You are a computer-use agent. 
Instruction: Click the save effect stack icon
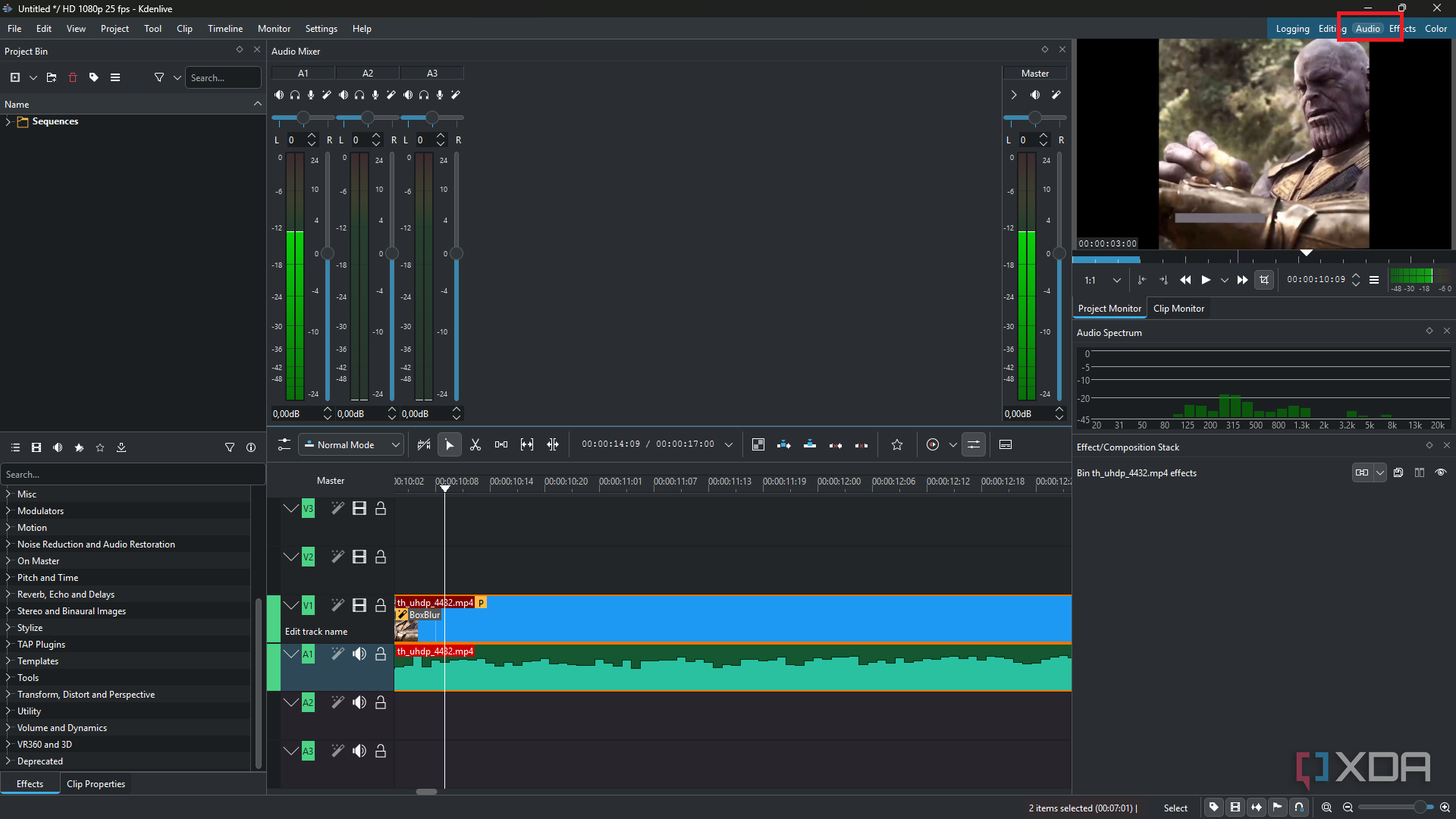[x=1398, y=472]
